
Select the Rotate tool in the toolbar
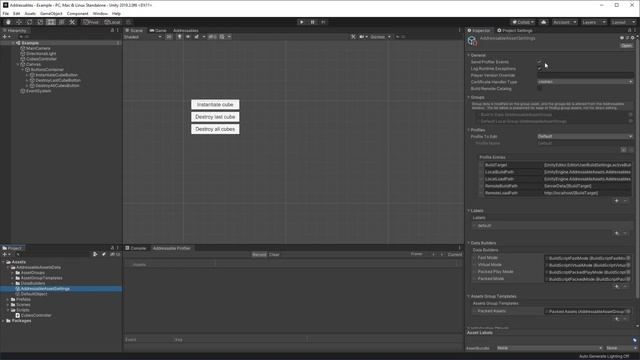click(29, 22)
